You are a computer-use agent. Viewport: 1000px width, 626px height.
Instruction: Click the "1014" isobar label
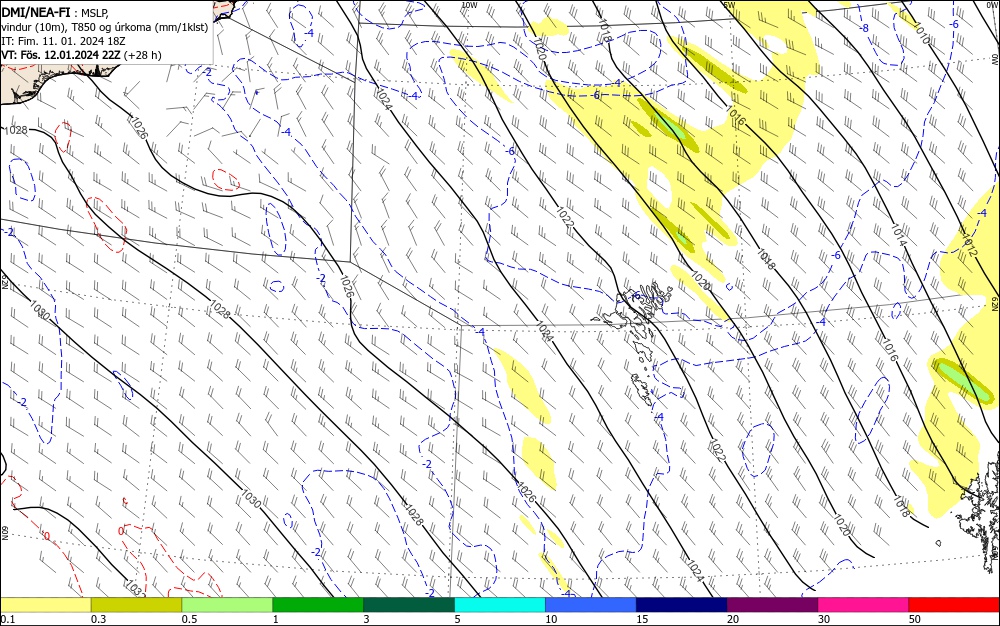[x=899, y=235]
